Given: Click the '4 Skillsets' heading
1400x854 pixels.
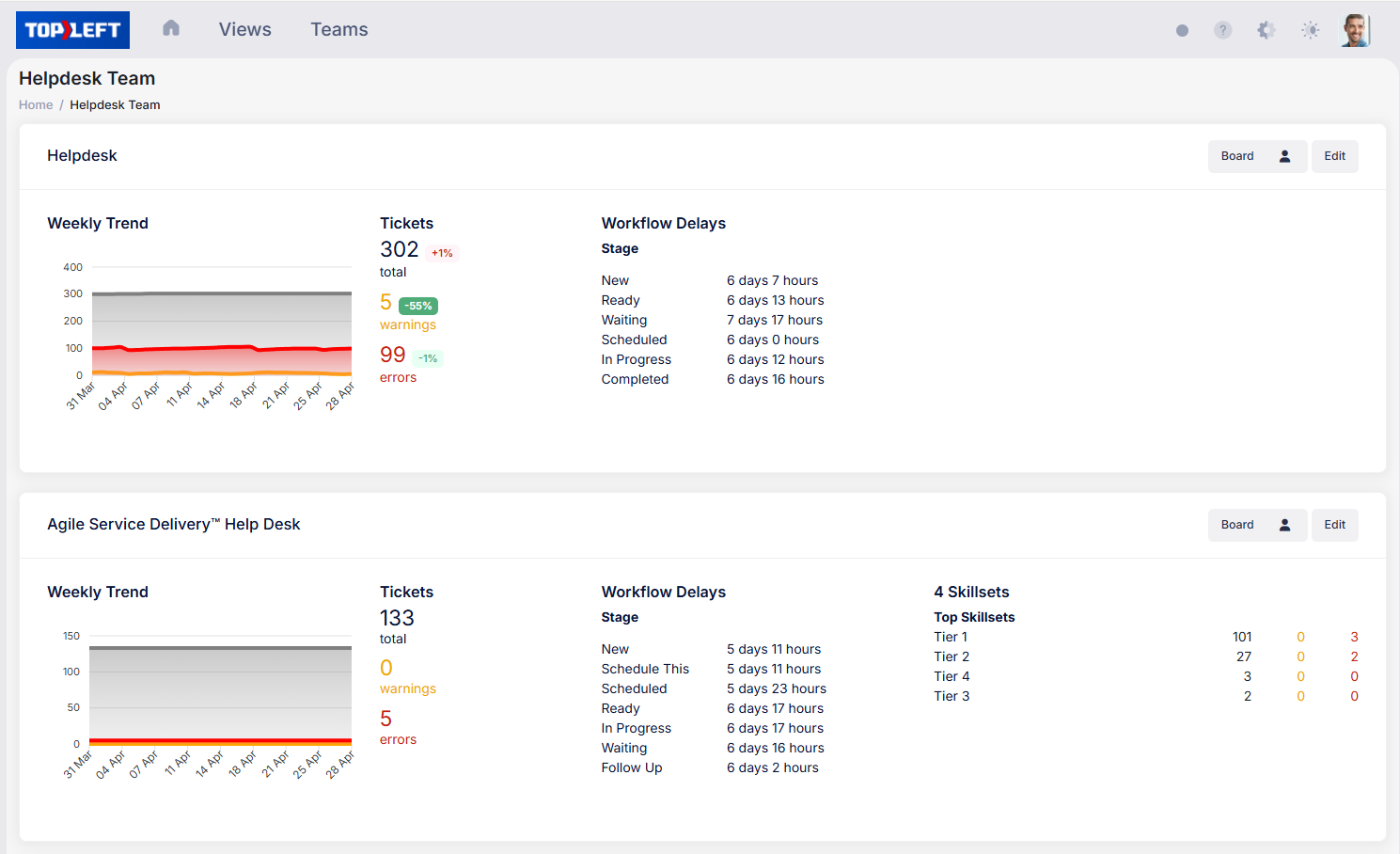Looking at the screenshot, I should coord(971,592).
